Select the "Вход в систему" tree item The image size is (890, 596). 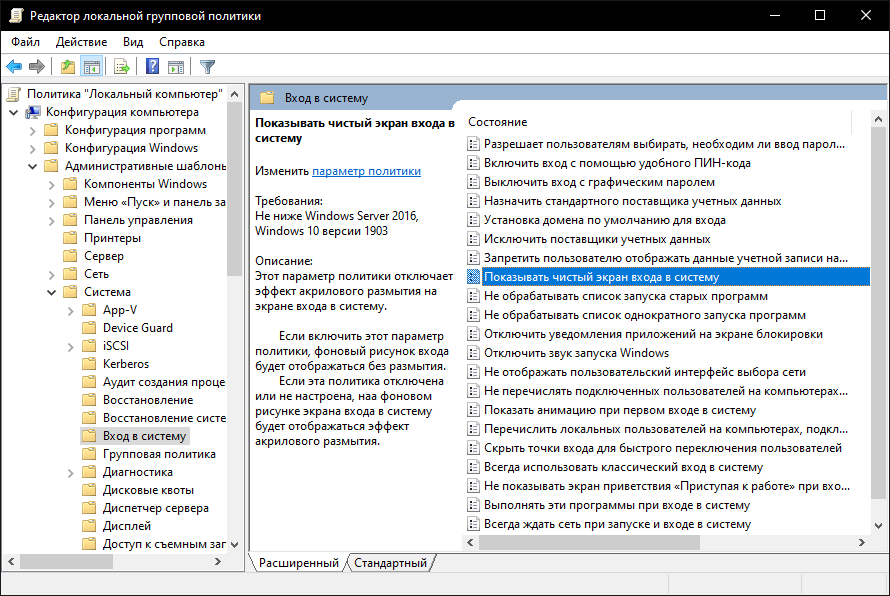pos(145,436)
